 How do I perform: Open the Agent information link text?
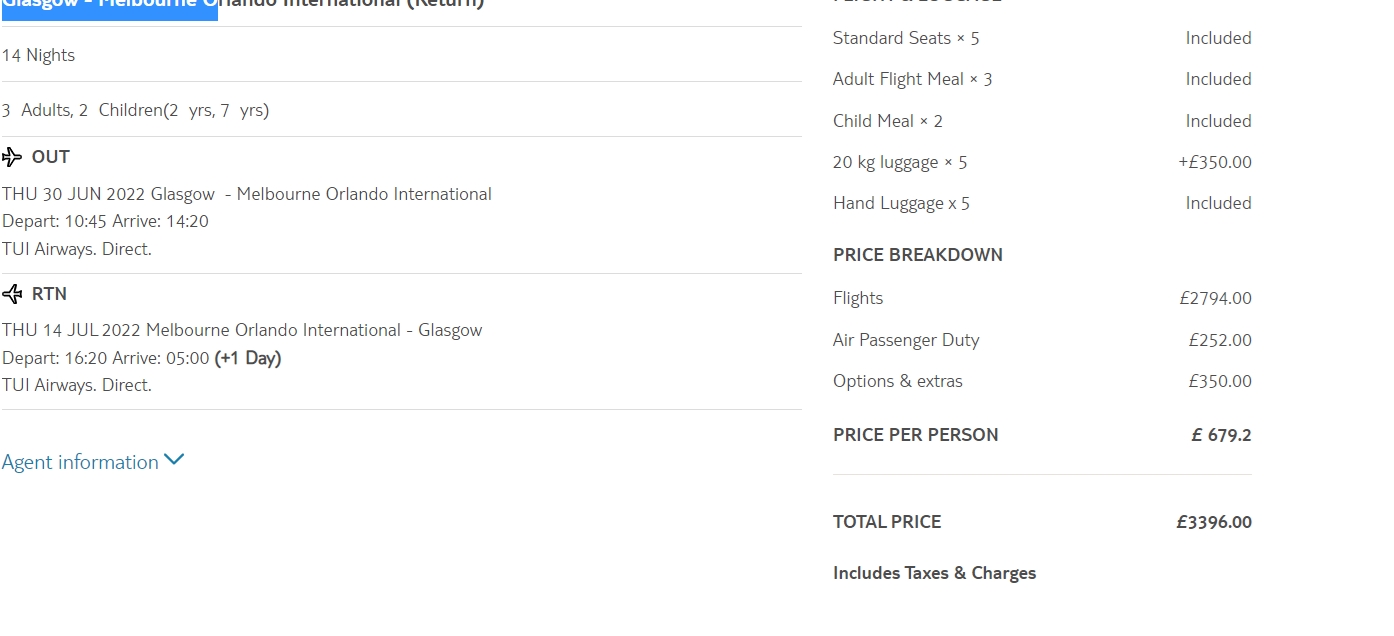80,462
